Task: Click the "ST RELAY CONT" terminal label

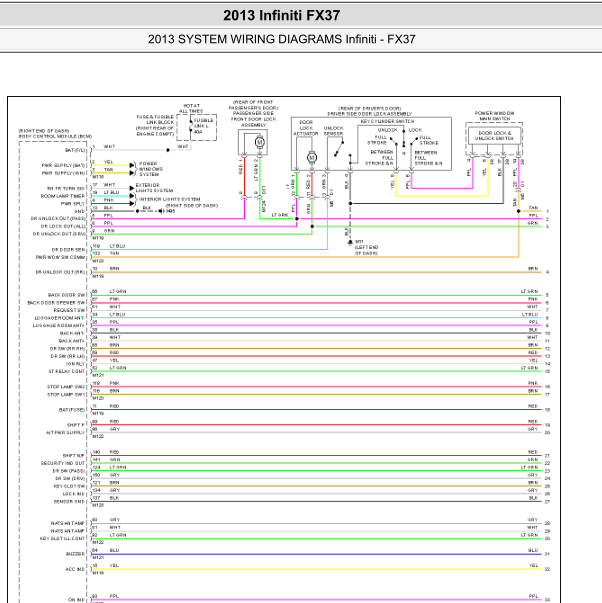Action: pyautogui.click(x=67, y=371)
